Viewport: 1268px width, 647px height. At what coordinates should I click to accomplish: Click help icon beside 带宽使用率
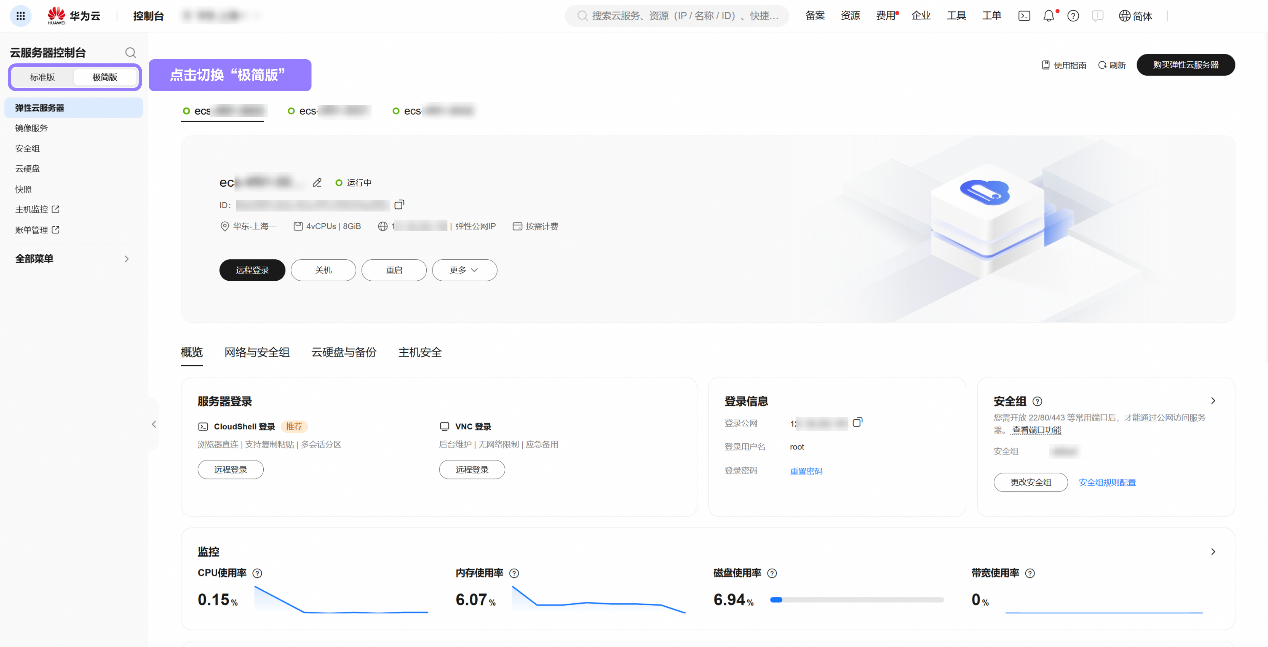[1029, 573]
